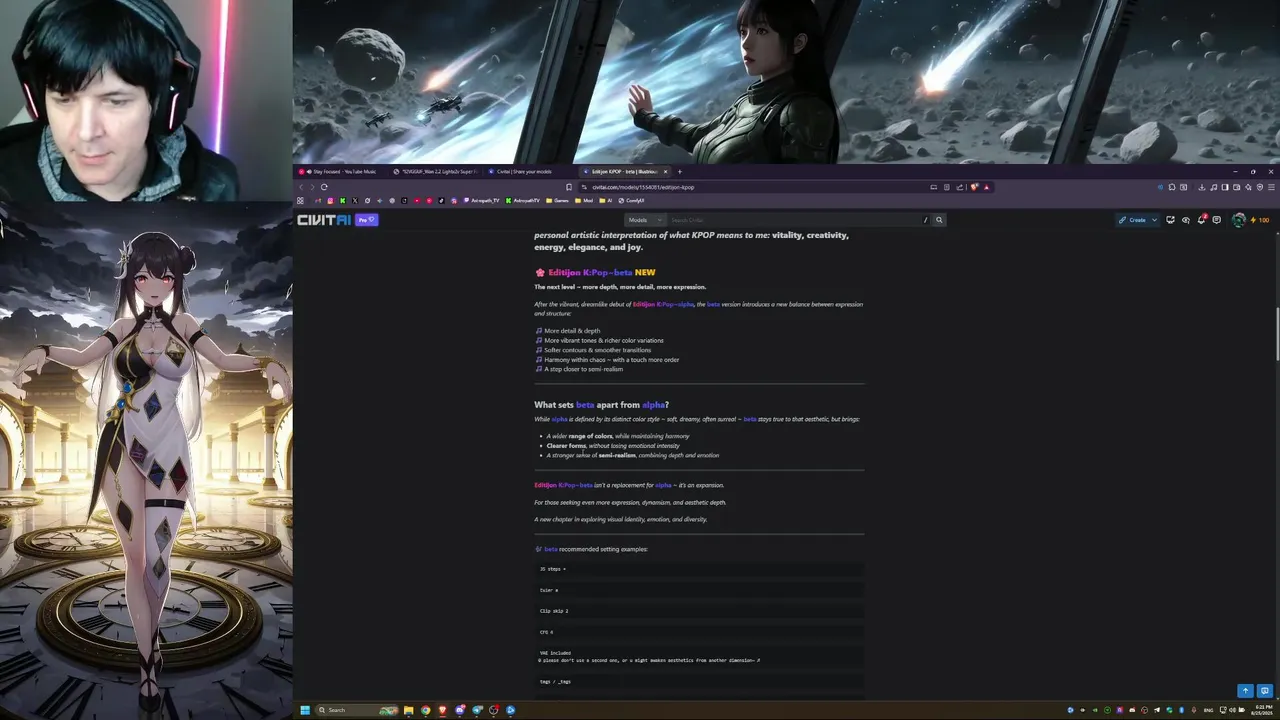The height and width of the screenshot is (720, 1280).
Task: Open the apps grid bookmark icon
Action: pyautogui.click(x=300, y=200)
